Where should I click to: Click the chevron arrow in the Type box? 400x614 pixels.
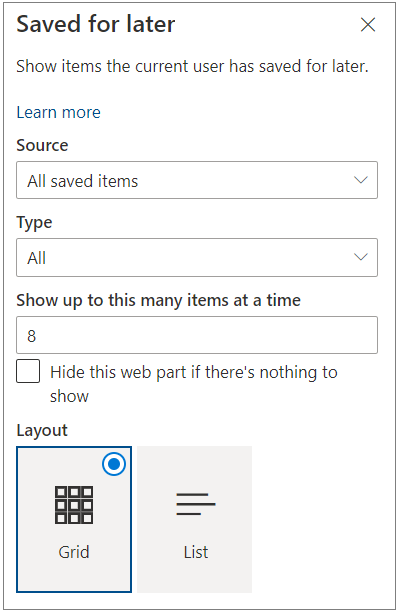coord(360,257)
